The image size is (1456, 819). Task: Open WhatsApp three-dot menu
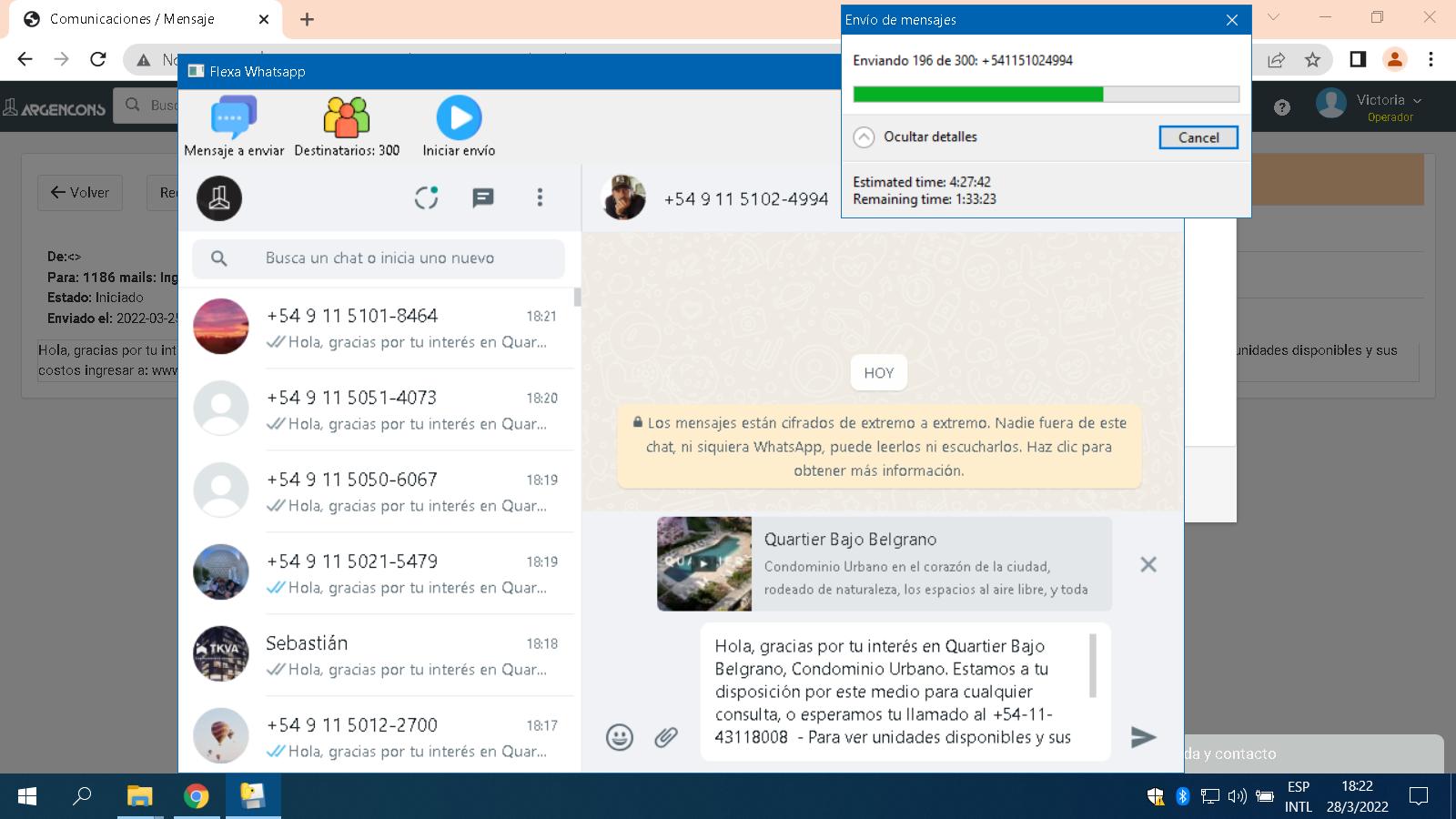pos(540,197)
